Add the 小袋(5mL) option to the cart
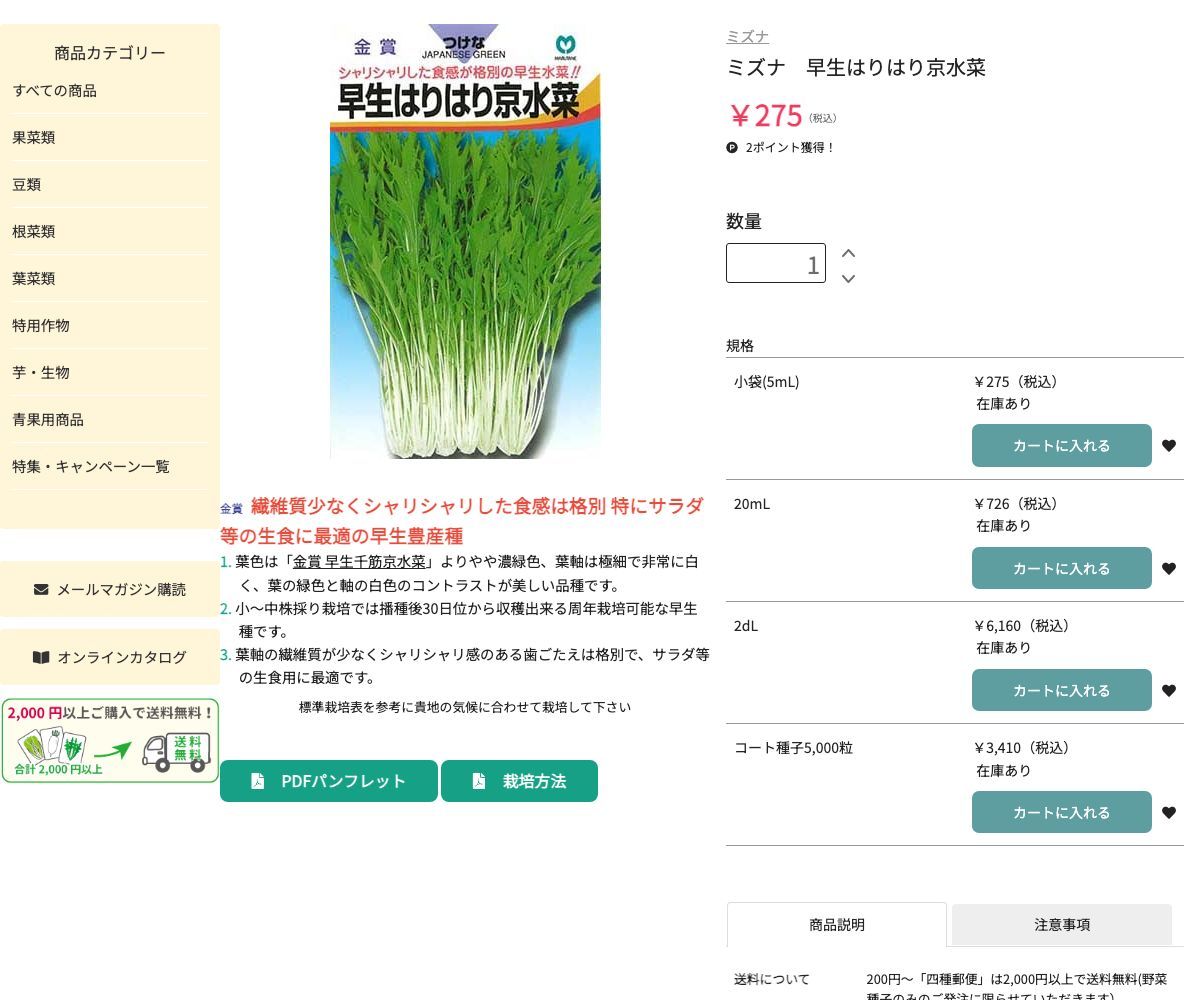 click(x=1061, y=445)
